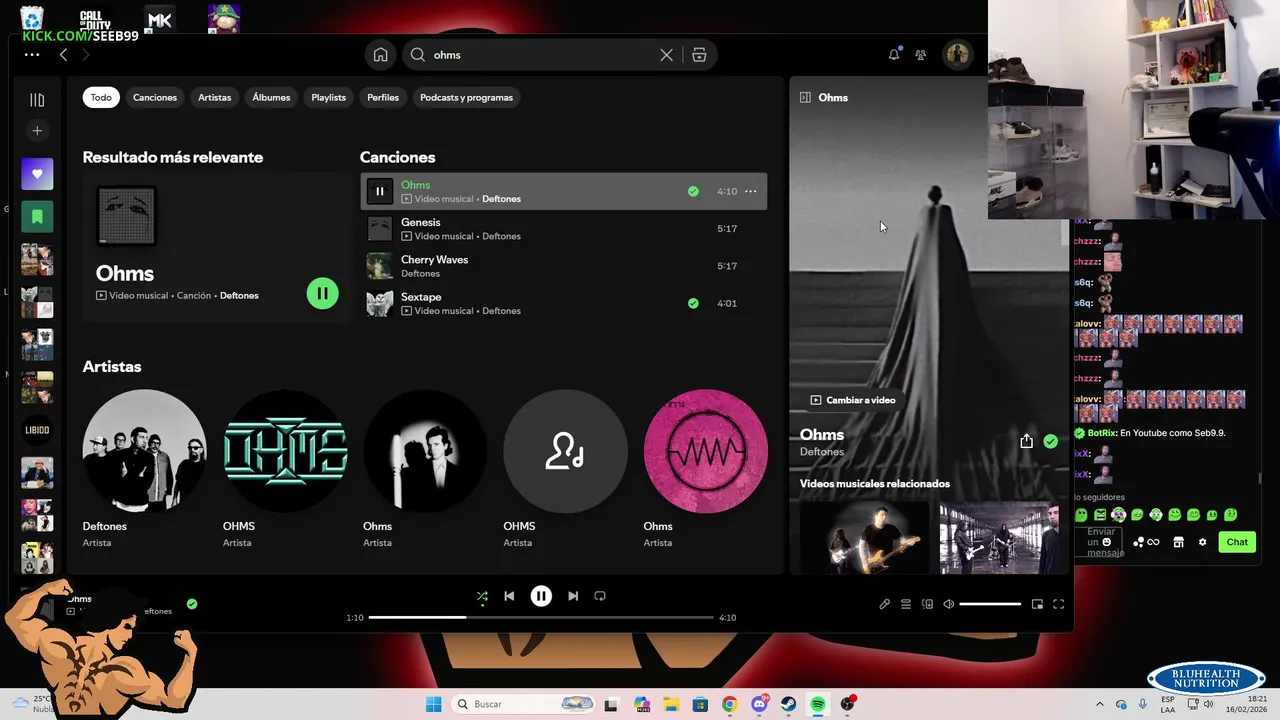Toggle the saved checkmark on the Sextape row
The width and height of the screenshot is (1280, 720).
pos(693,303)
